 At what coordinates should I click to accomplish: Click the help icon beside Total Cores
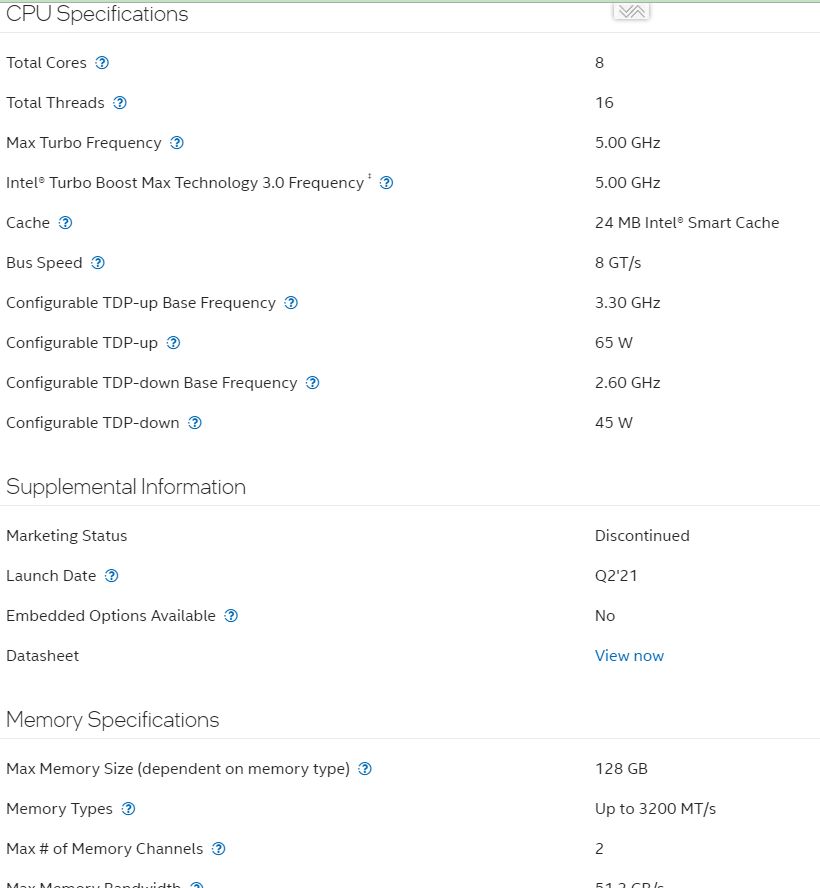(x=101, y=63)
